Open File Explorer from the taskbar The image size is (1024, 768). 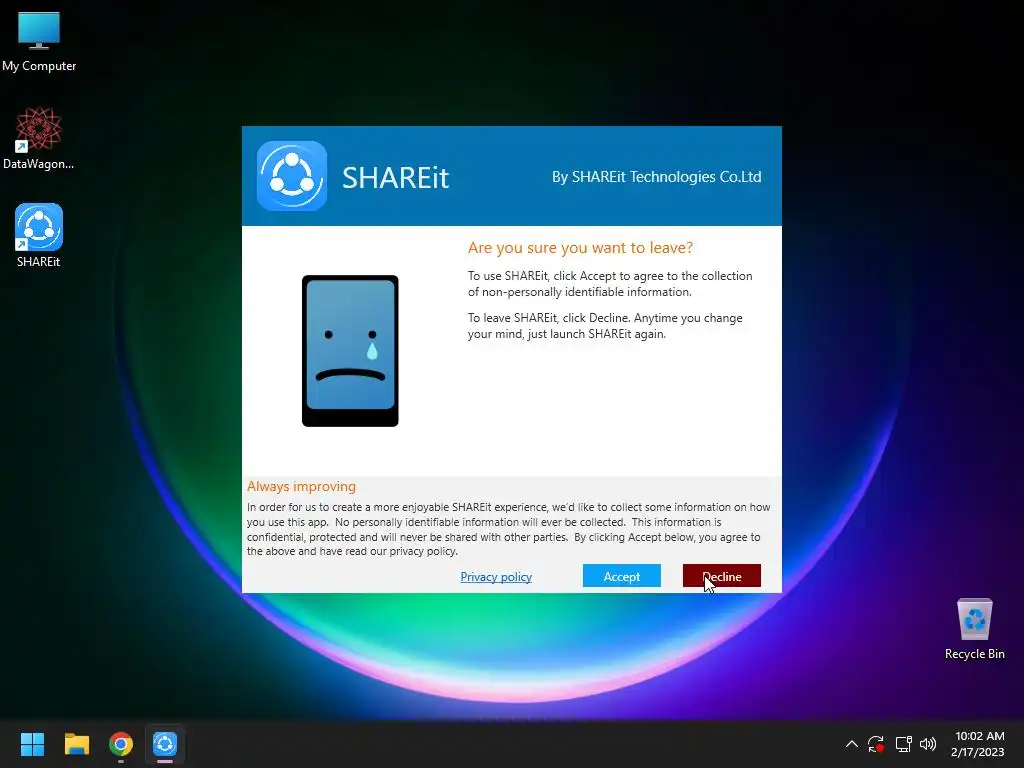76,744
